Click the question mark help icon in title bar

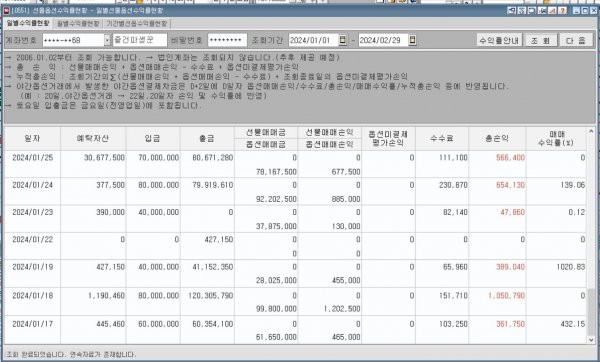(x=562, y=11)
